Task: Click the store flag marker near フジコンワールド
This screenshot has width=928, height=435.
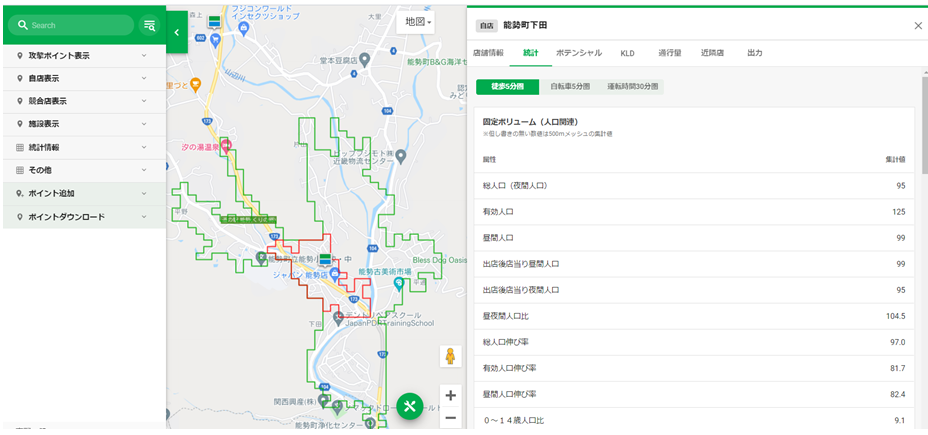Action: click(x=214, y=21)
